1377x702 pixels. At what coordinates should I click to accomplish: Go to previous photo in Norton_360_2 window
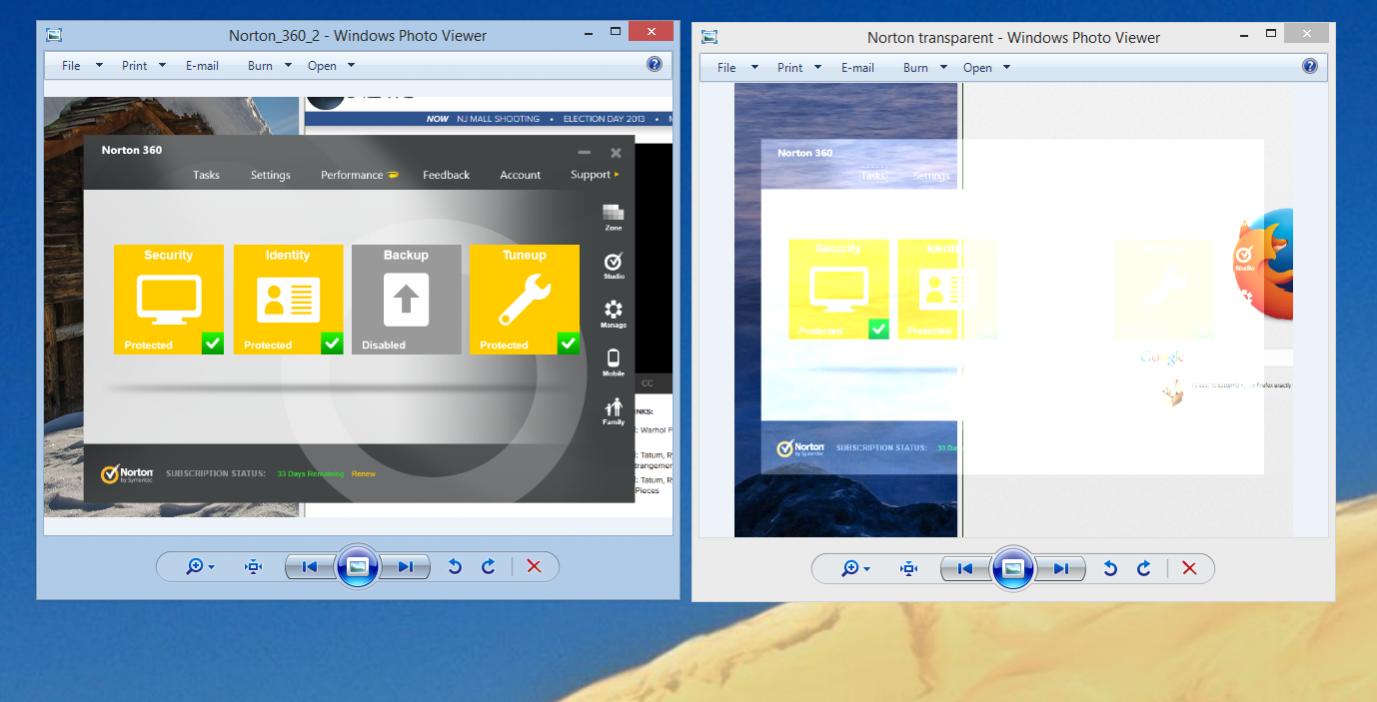pos(310,566)
